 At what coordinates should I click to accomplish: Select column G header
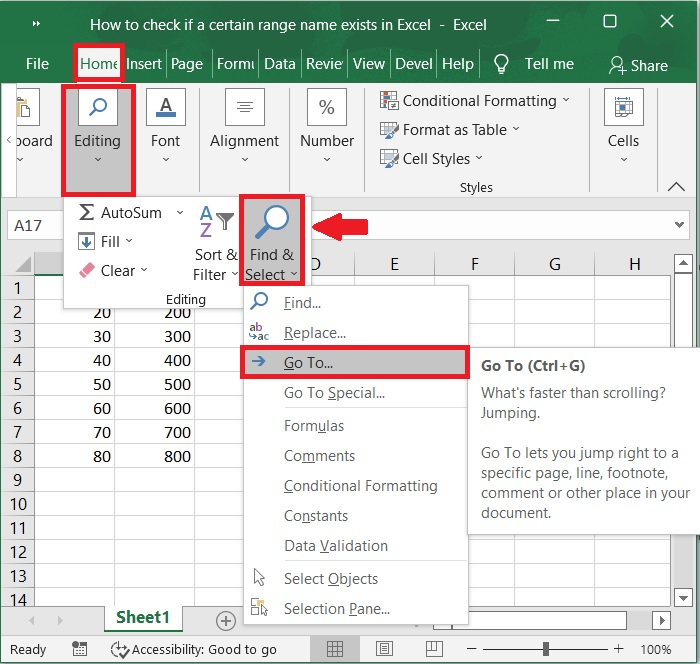pyautogui.click(x=554, y=264)
